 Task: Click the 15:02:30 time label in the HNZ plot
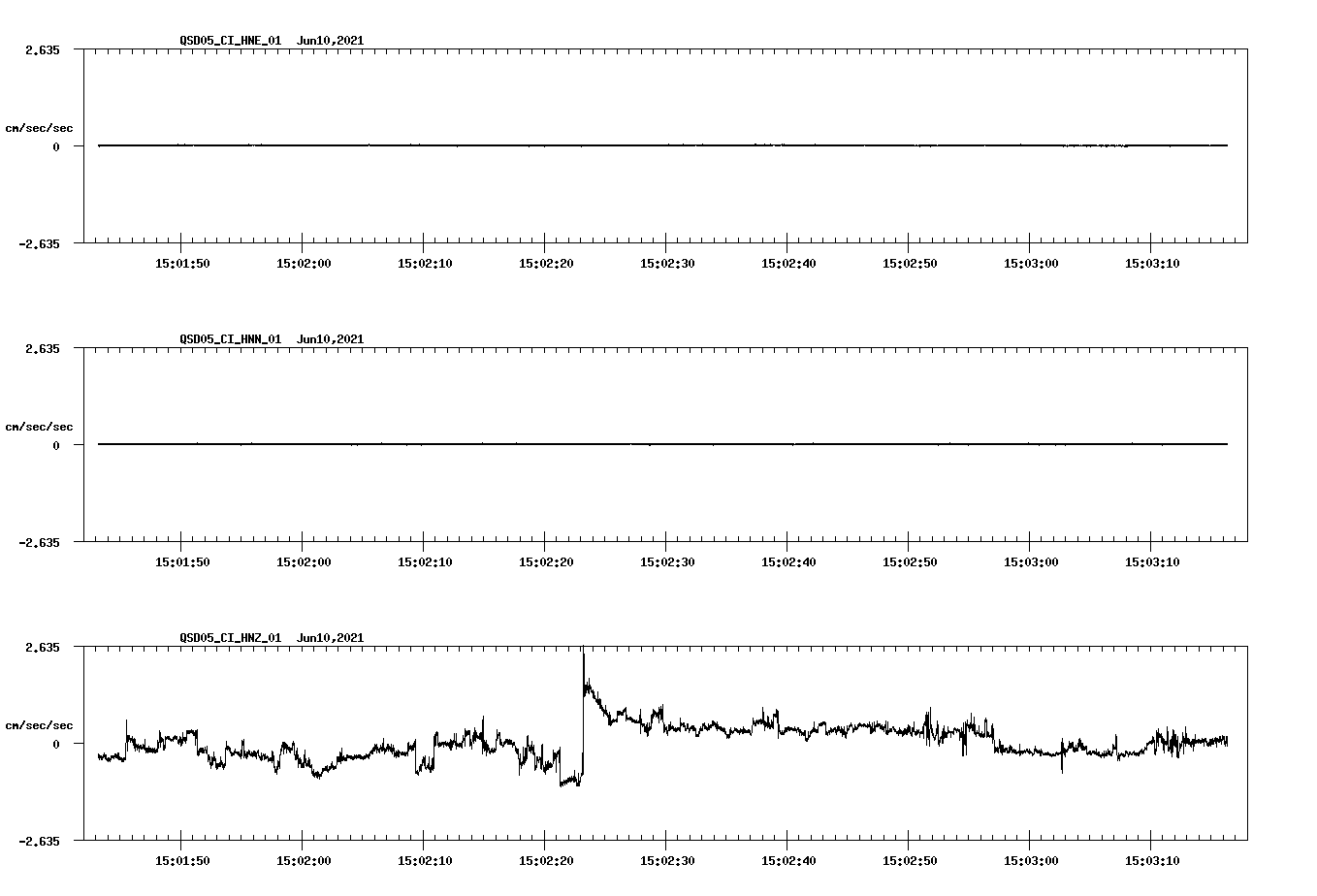667,861
